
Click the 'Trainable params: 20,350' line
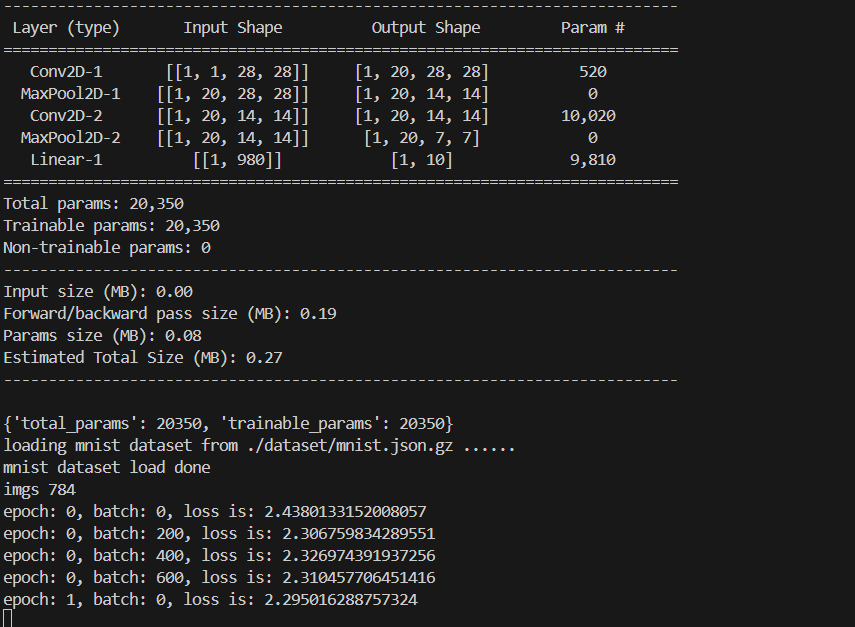click(112, 226)
